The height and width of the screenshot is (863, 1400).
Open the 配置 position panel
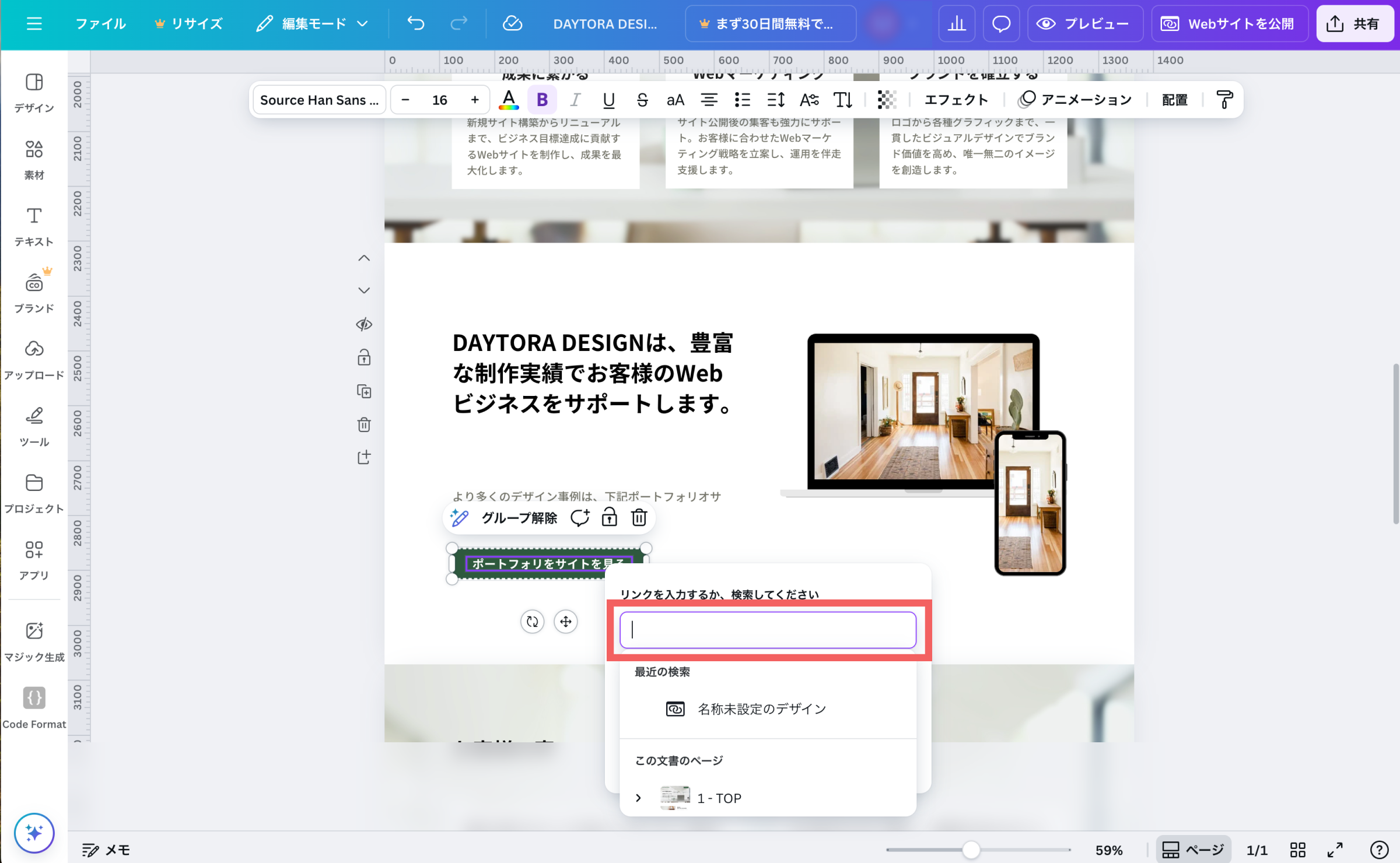click(x=1175, y=100)
